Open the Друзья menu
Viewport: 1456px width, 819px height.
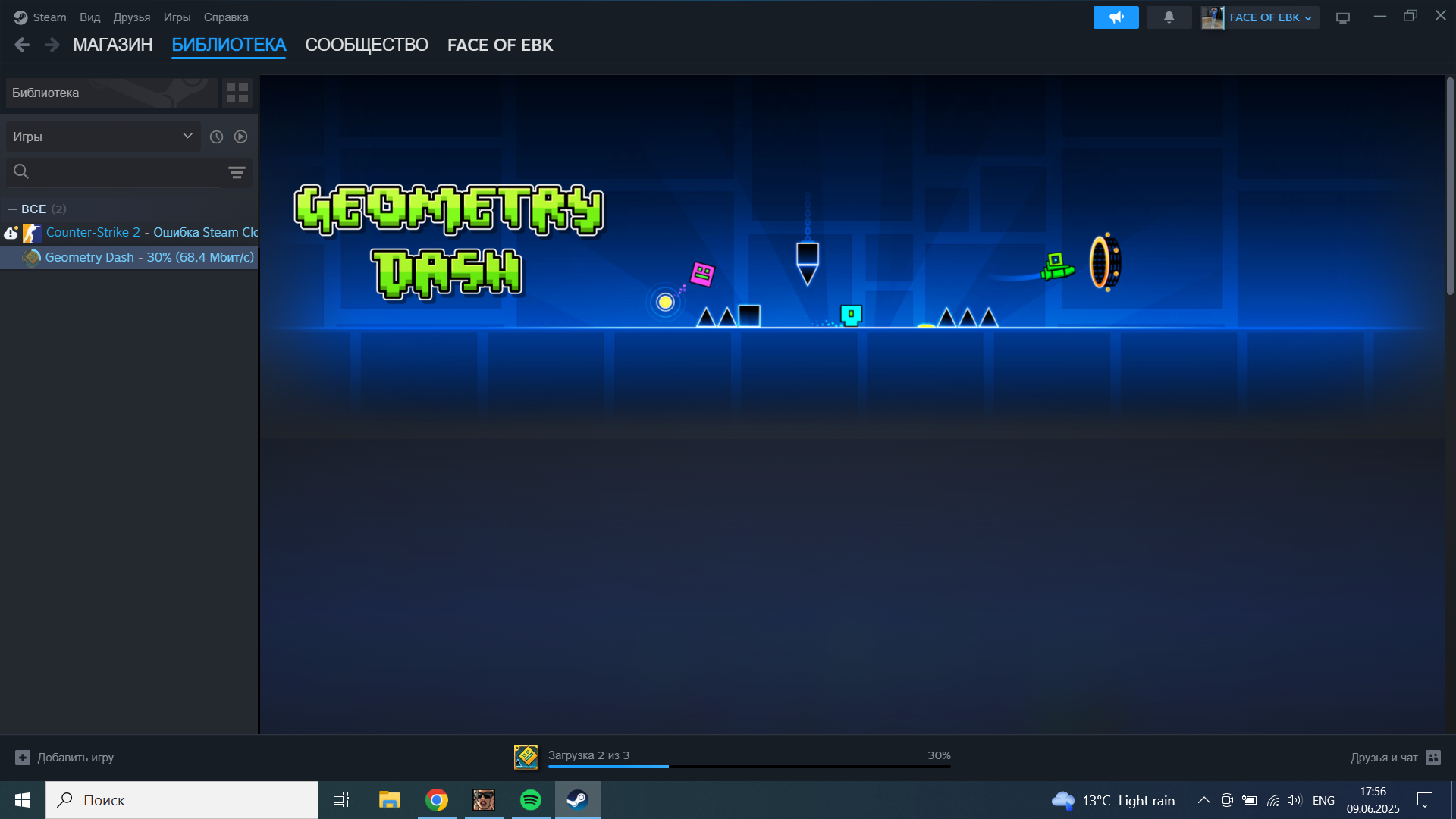[x=131, y=17]
